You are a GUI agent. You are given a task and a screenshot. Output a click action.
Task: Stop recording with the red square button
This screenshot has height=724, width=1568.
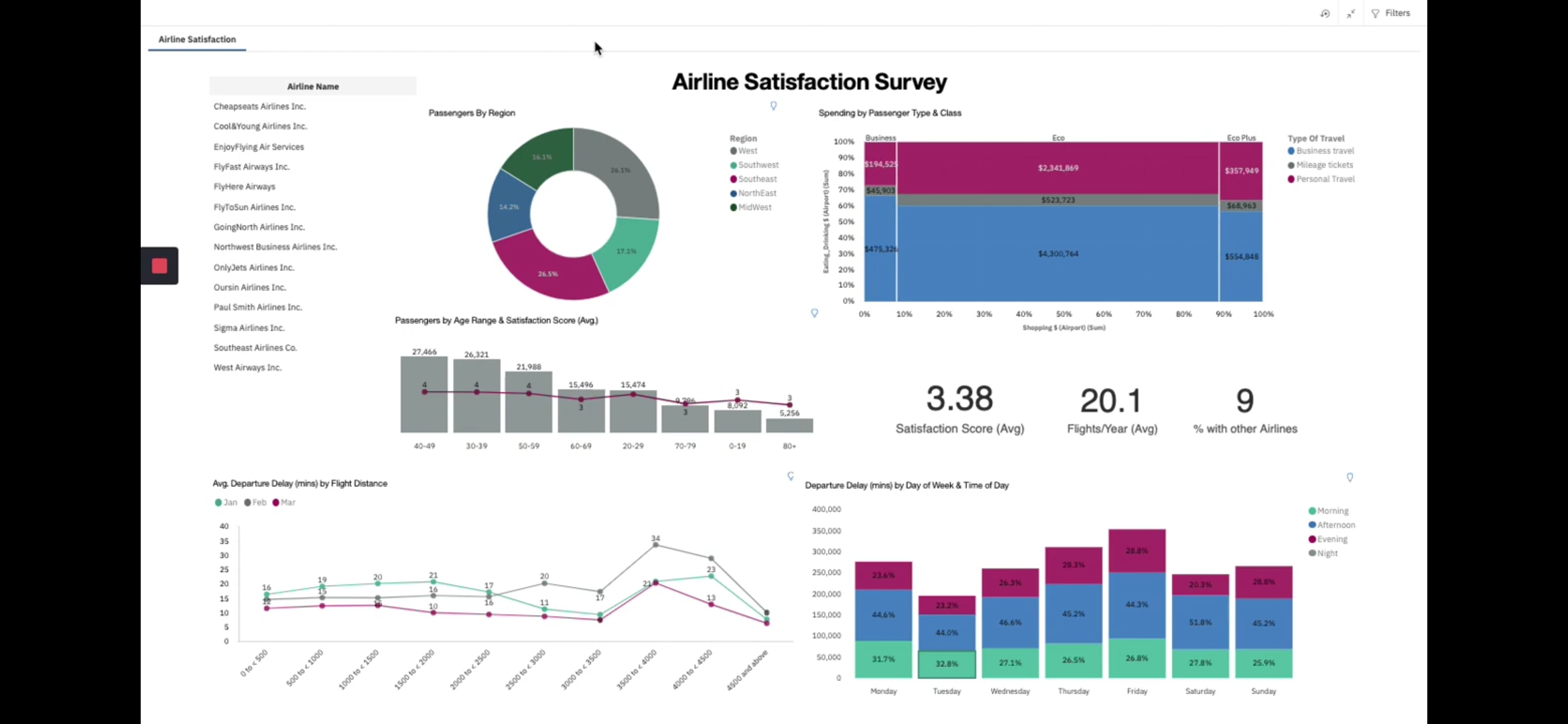159,266
